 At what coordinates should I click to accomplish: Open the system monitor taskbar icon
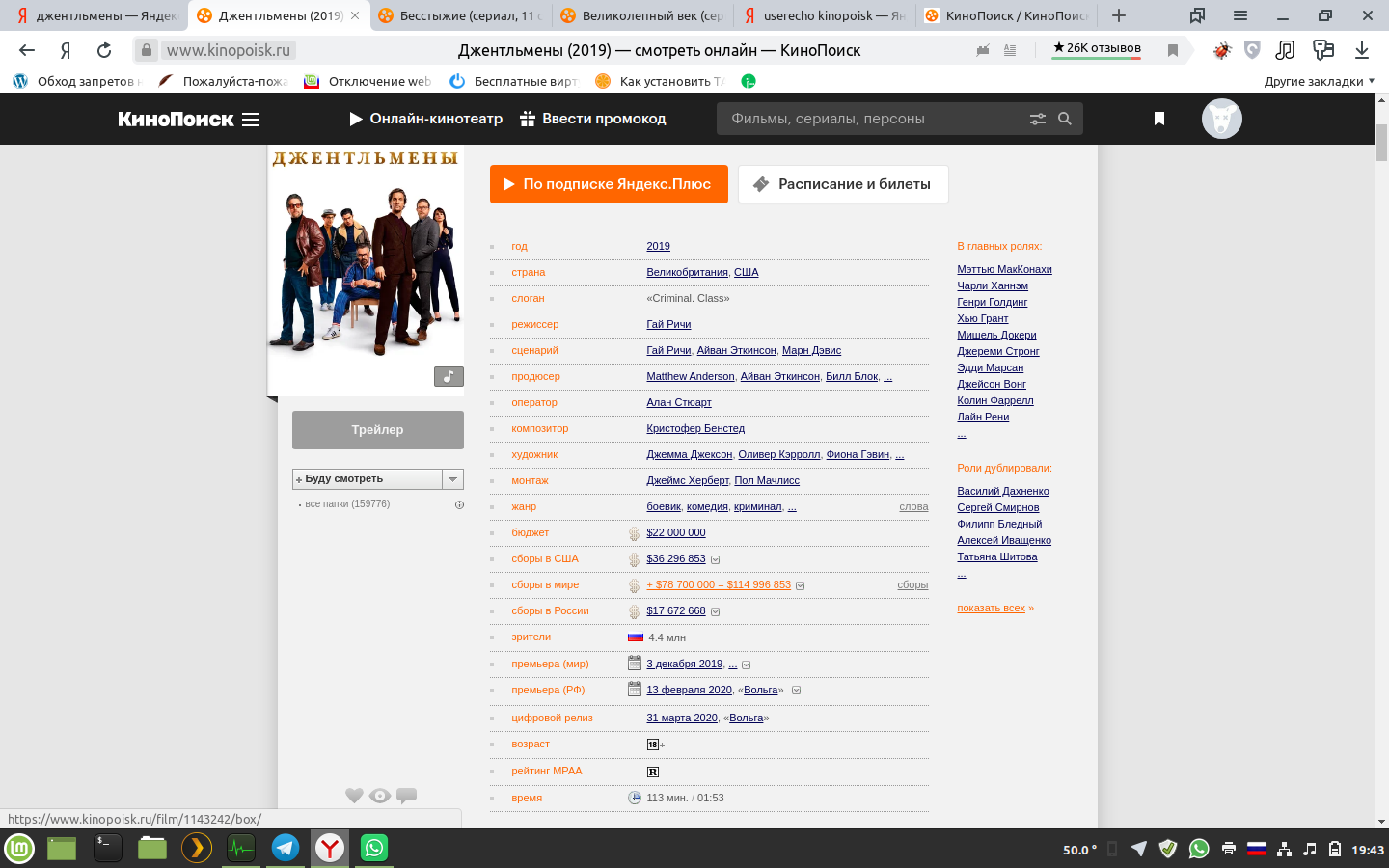pos(240,848)
